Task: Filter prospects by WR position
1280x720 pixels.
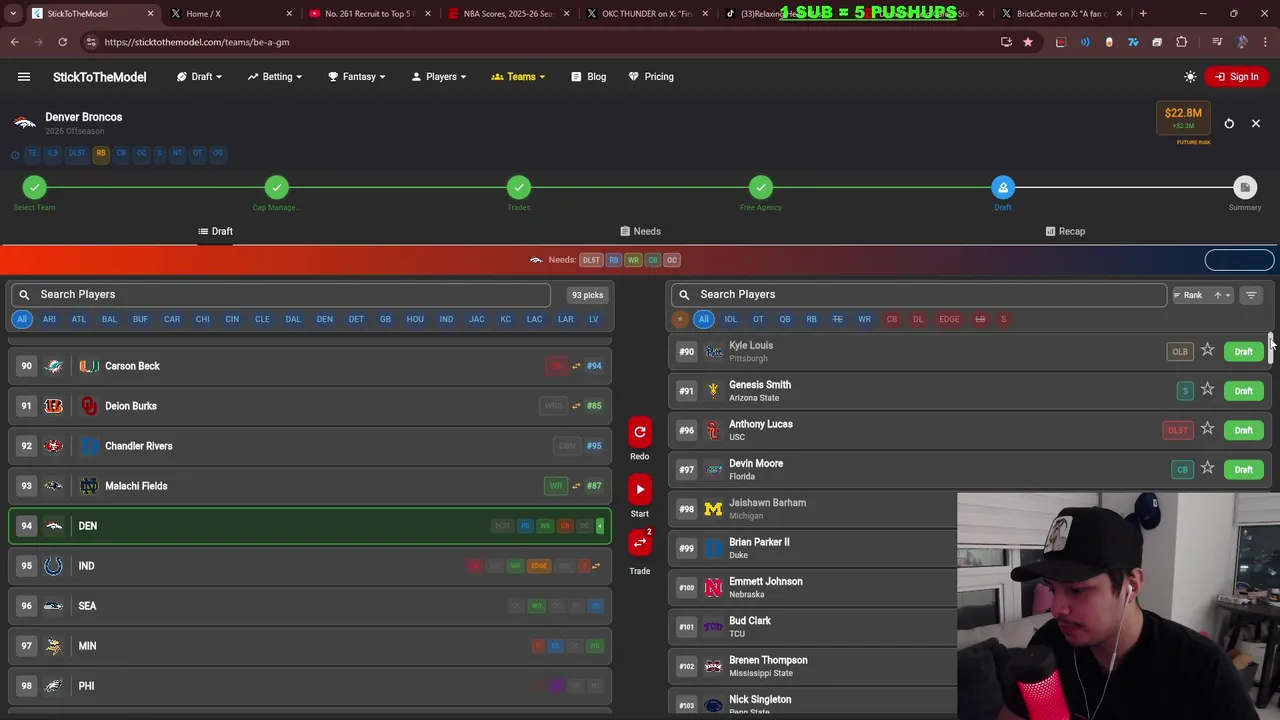Action: [x=864, y=319]
